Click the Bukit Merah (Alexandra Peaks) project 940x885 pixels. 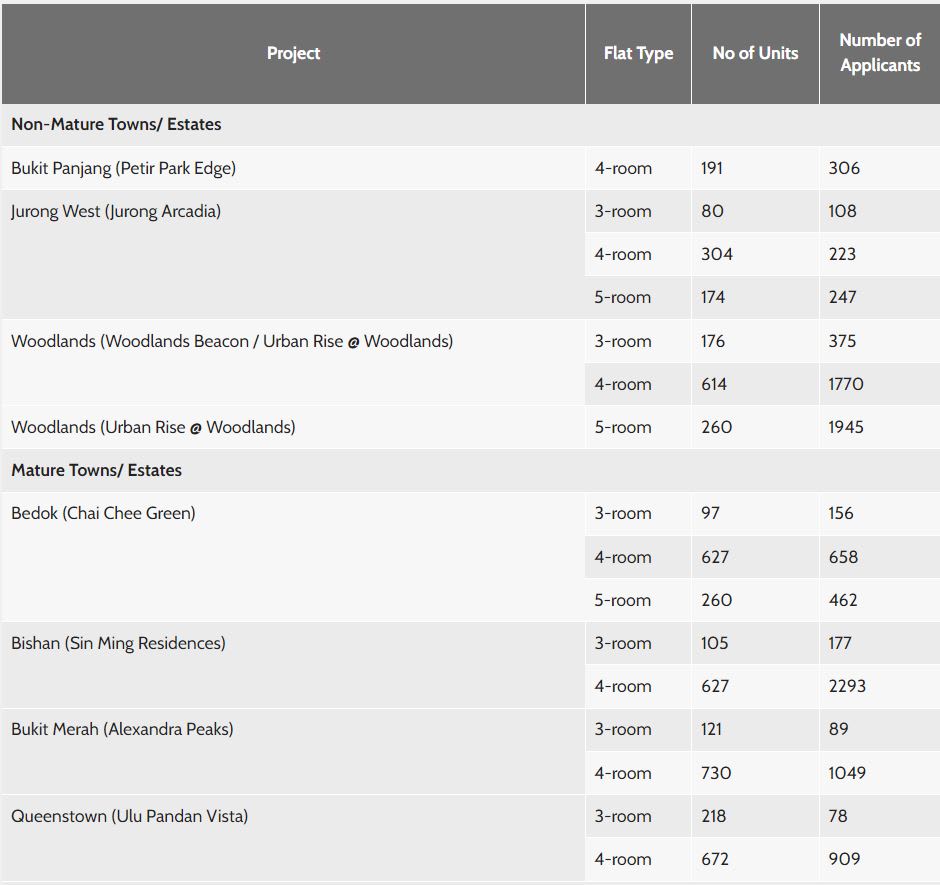pyautogui.click(x=122, y=729)
